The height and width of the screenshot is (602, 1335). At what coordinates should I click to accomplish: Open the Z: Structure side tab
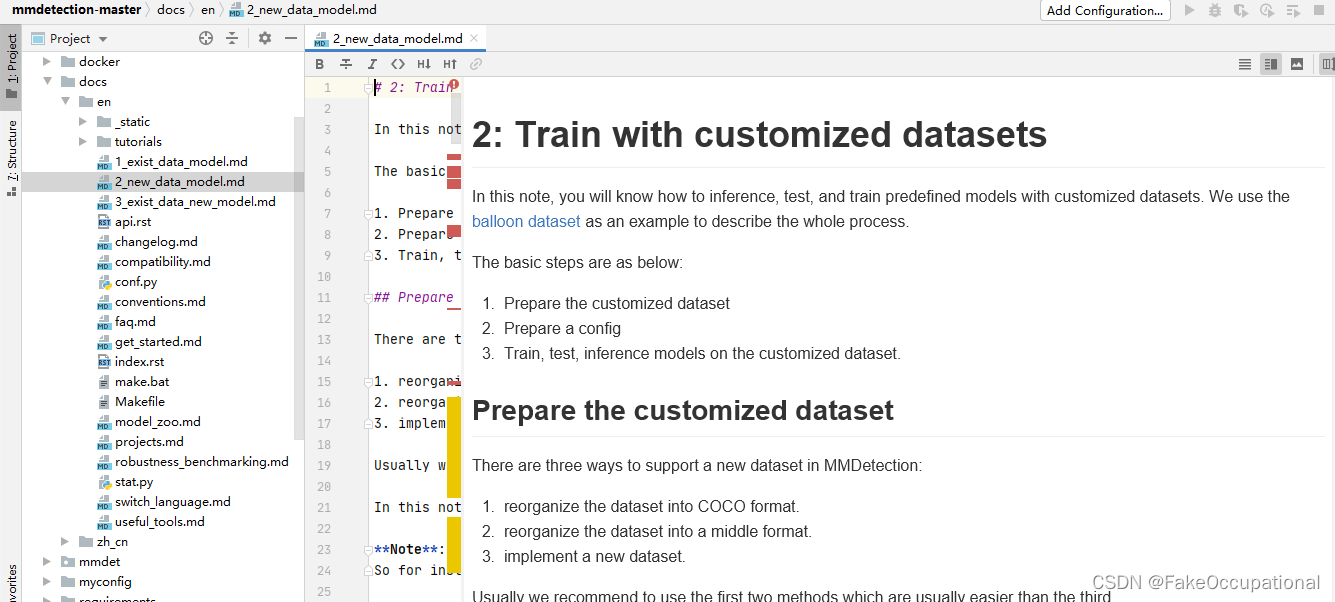tap(11, 157)
